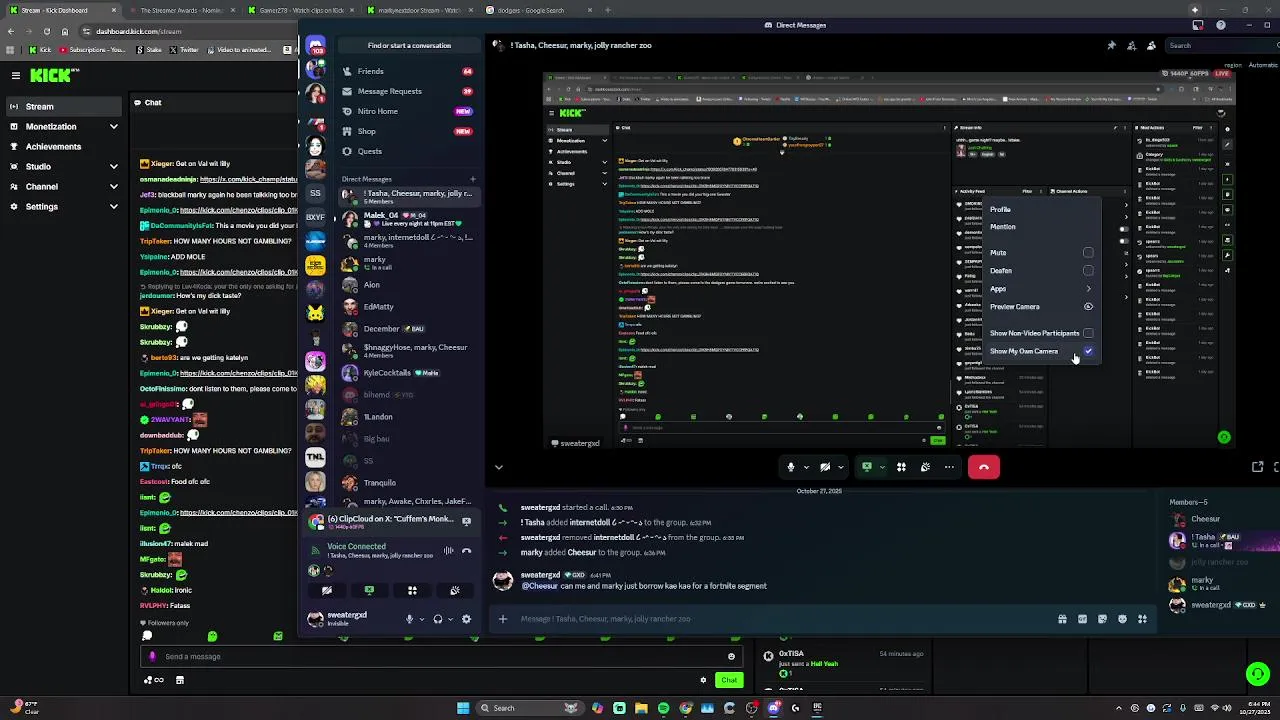
Task: Send Kick chat message with Chat button
Action: click(729, 680)
